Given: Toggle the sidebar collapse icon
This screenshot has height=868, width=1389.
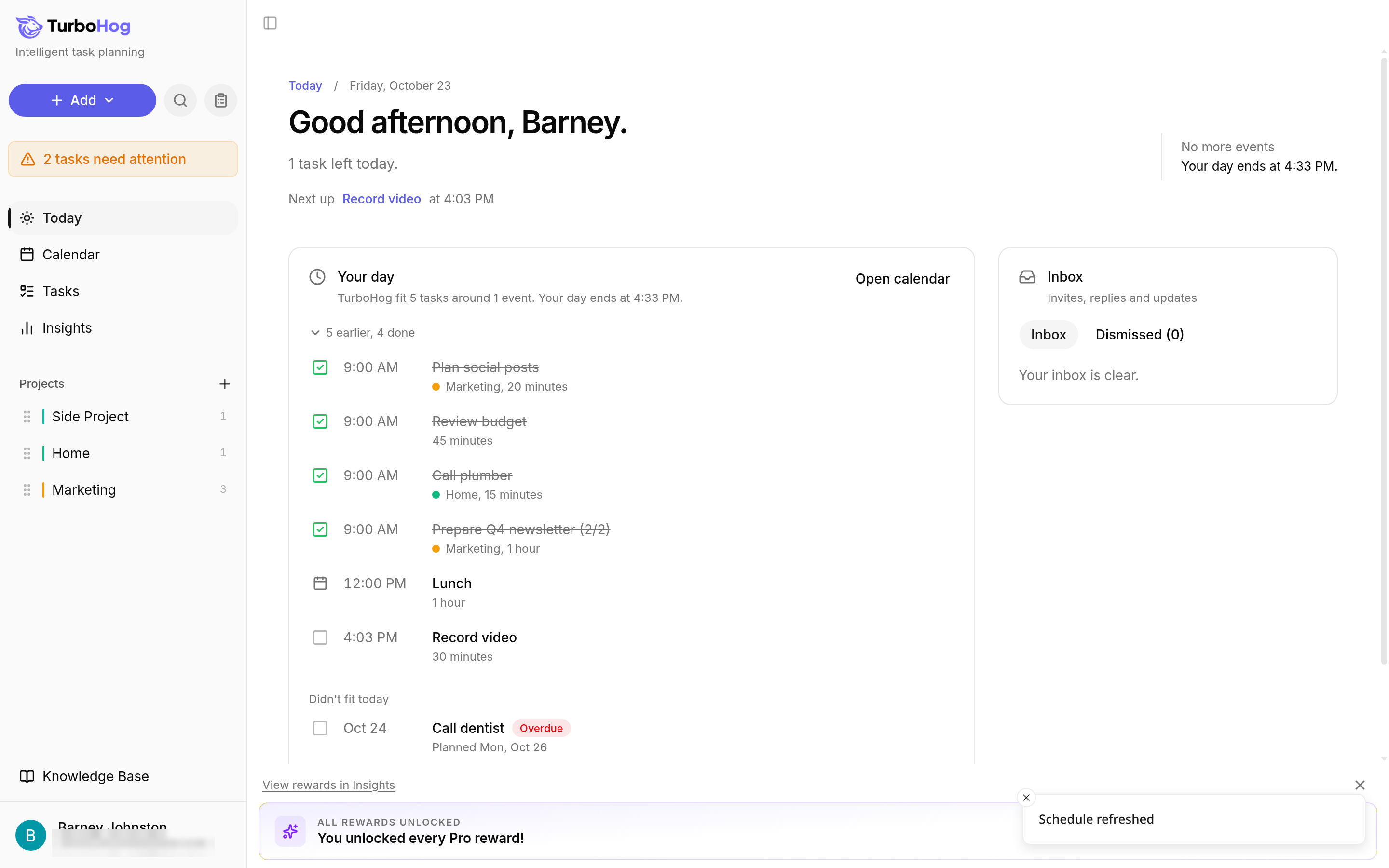Looking at the screenshot, I should [x=270, y=23].
